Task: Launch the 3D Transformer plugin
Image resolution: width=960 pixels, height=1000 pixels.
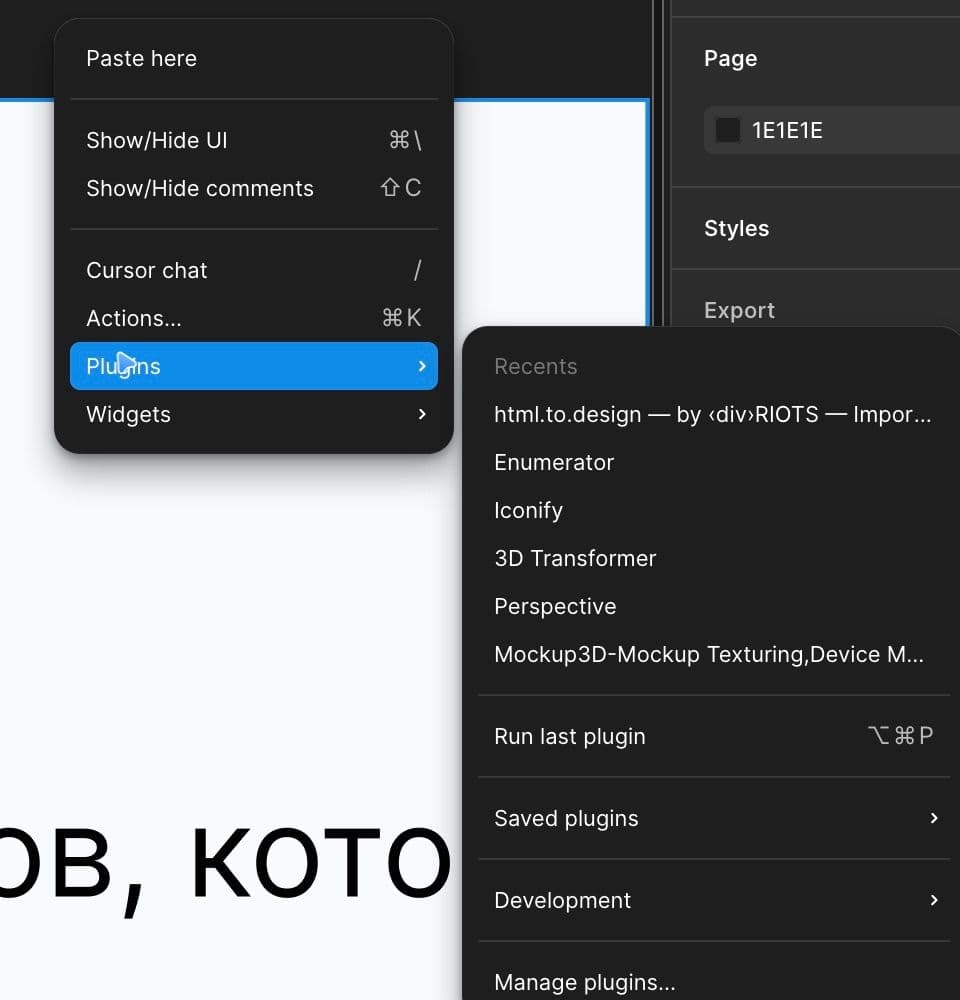Action: [x=713, y=559]
